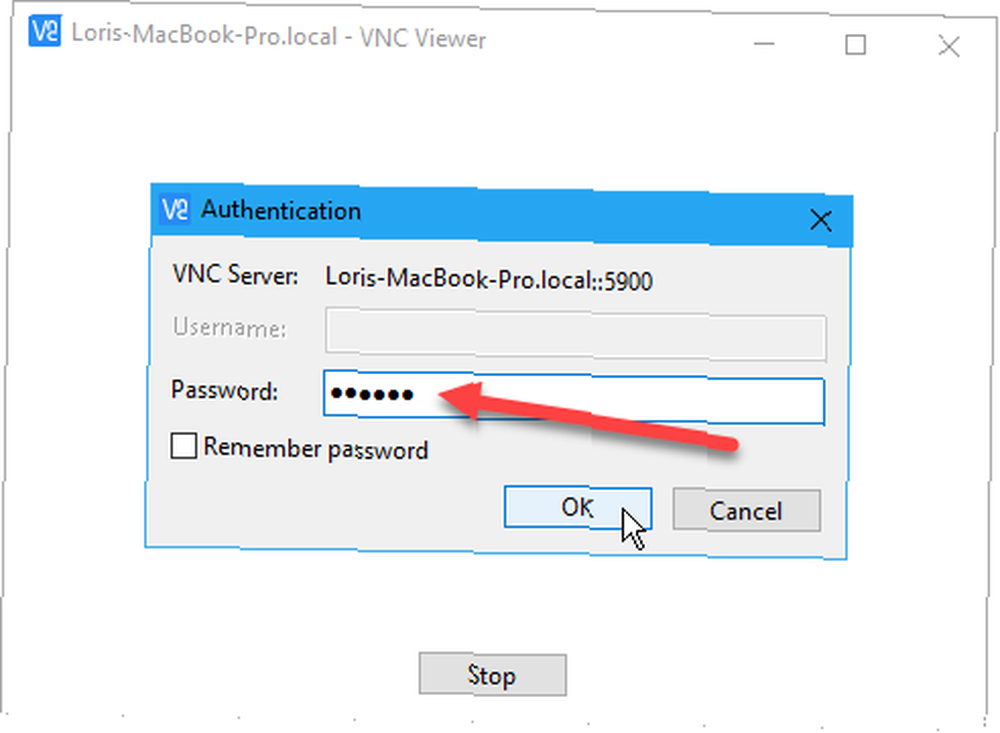Click the VNC Viewer logo in main title bar

pos(45,32)
